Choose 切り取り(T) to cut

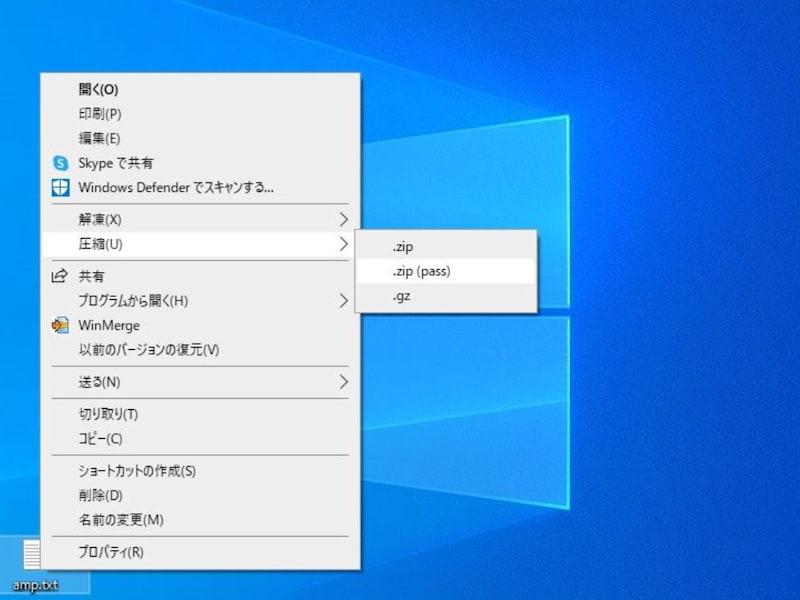200,414
